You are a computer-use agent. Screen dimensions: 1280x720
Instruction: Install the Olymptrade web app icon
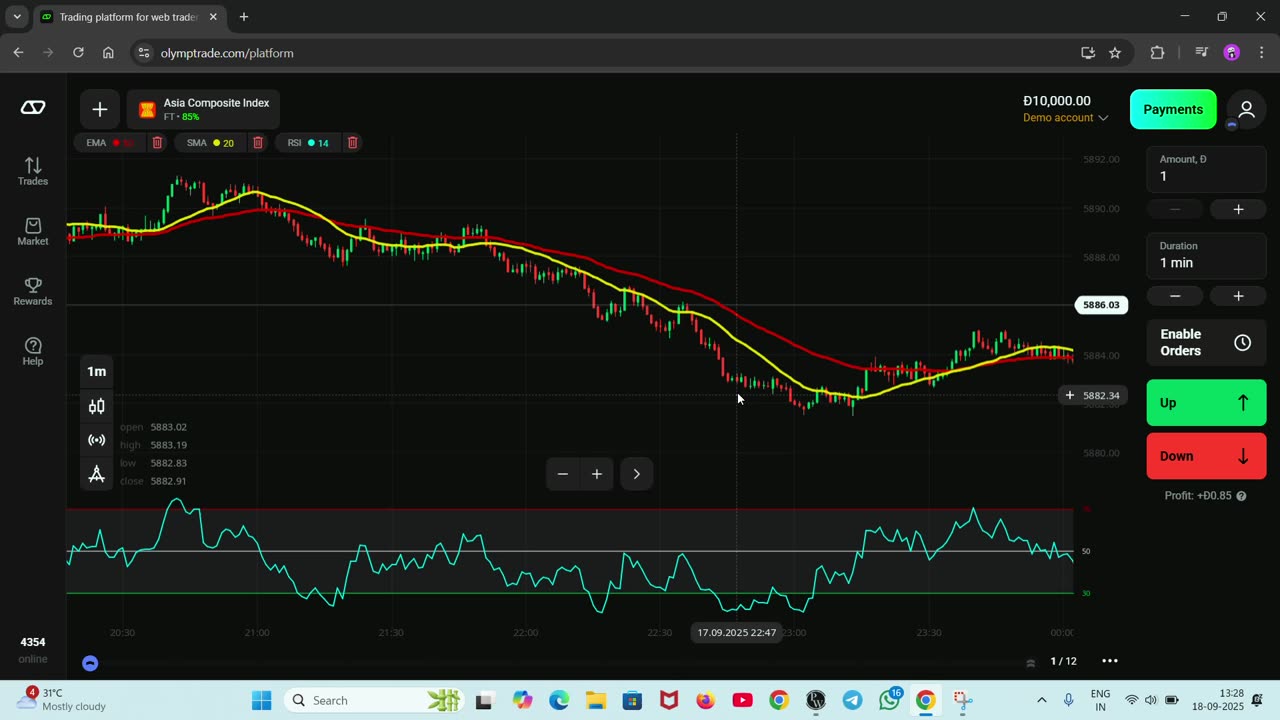(x=1088, y=53)
